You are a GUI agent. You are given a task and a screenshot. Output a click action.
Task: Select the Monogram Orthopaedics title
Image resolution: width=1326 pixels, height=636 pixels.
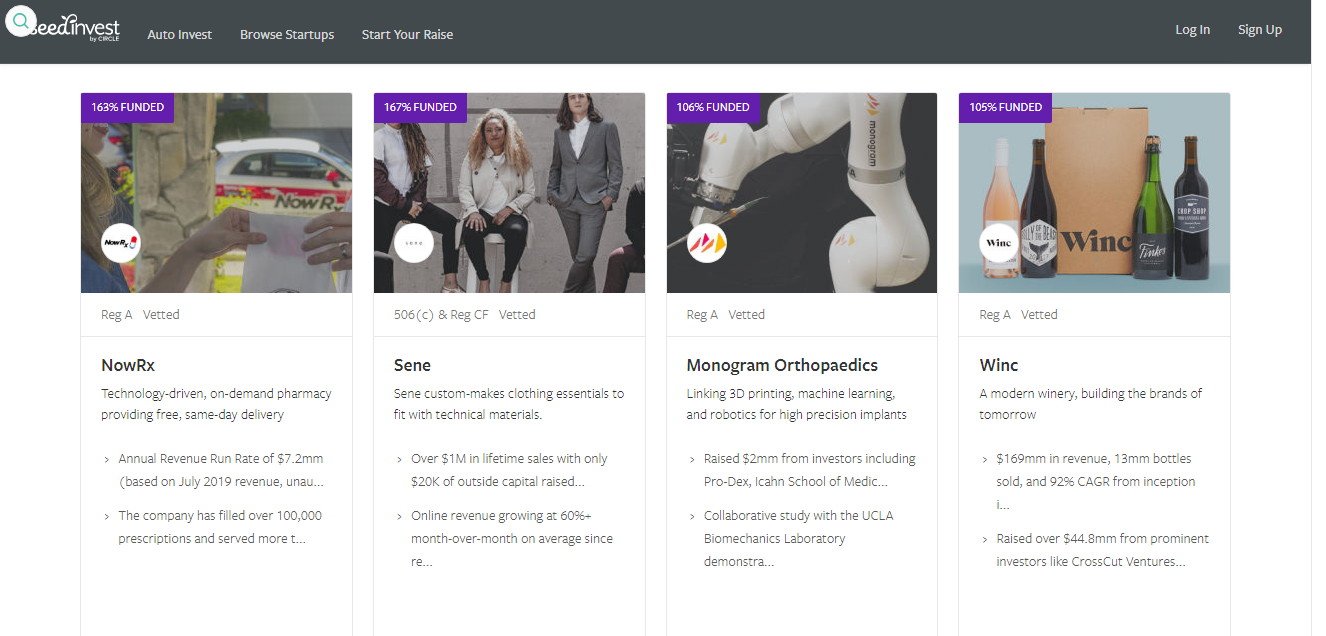782,365
